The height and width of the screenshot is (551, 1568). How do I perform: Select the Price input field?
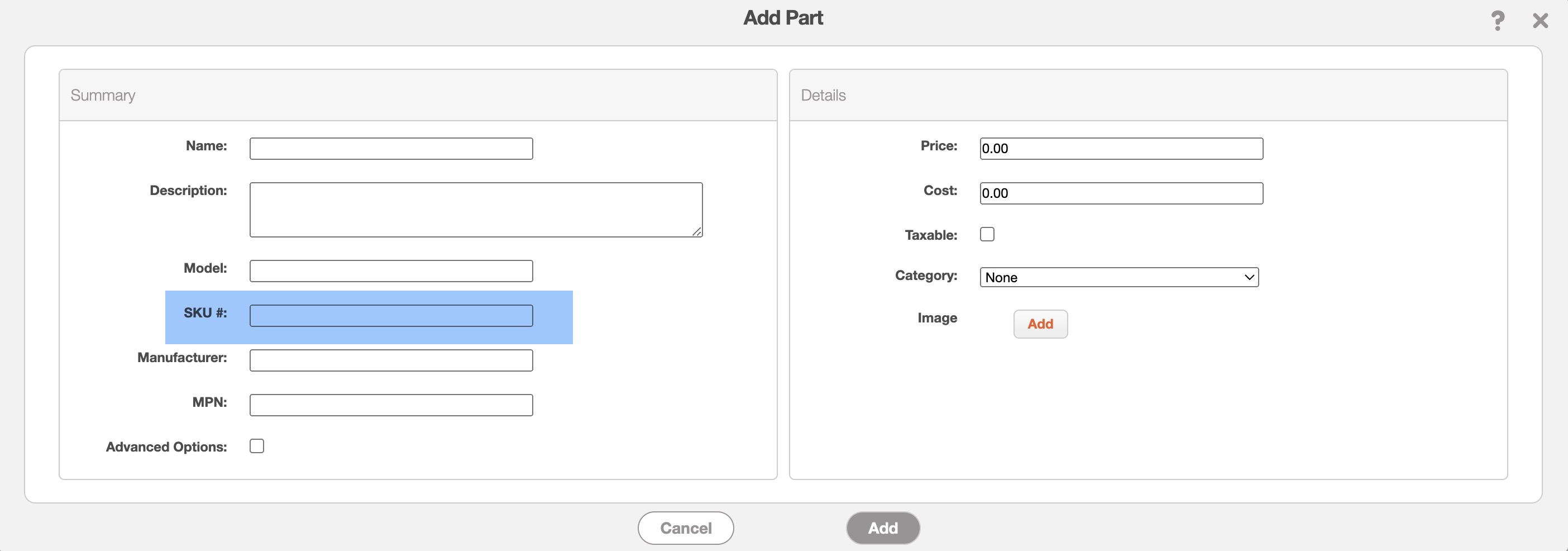click(1121, 149)
